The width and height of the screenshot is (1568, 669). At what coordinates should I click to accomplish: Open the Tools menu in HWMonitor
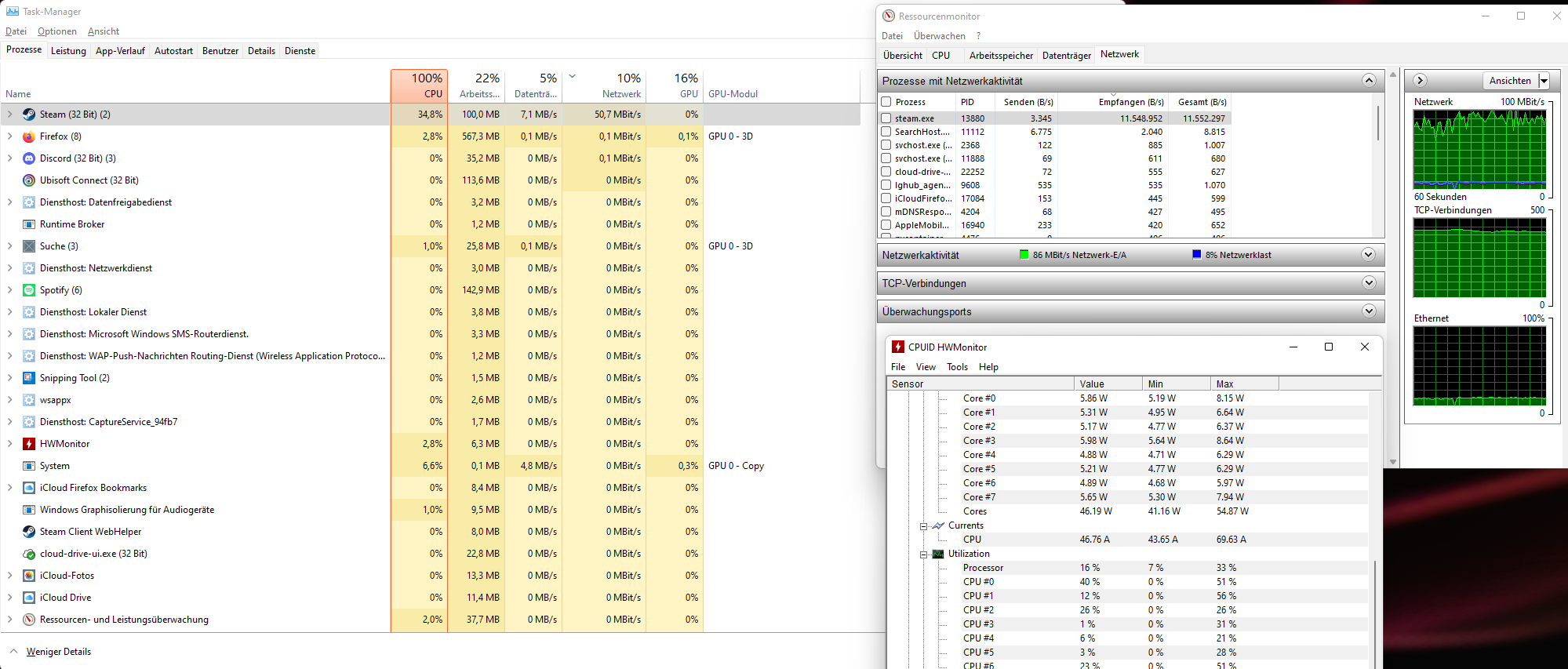[957, 367]
